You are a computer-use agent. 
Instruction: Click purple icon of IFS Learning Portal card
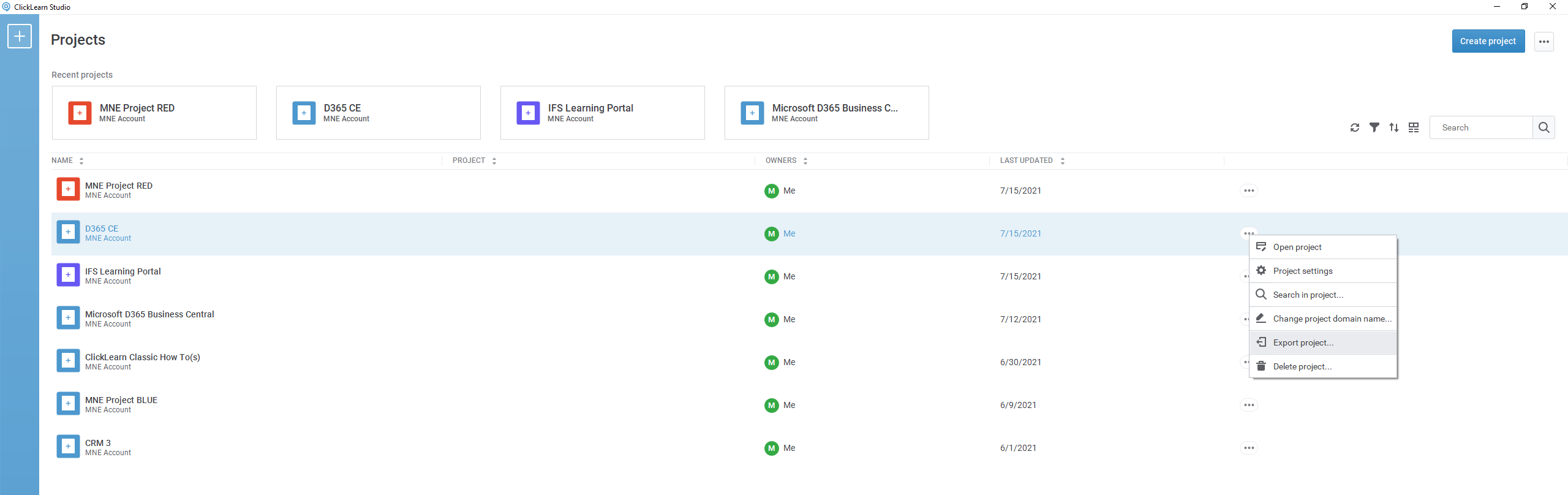pyautogui.click(x=528, y=113)
